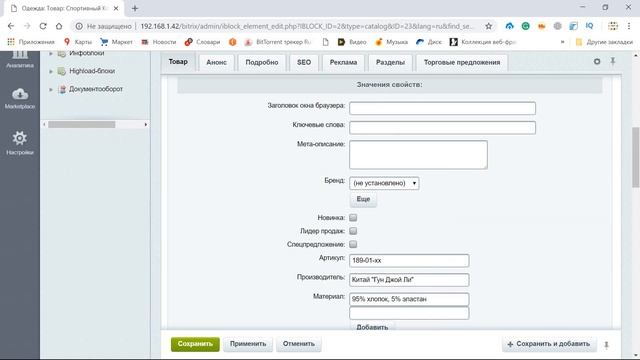Bookmark page with the star icon
This screenshot has width=640, height=360.
(489, 26)
